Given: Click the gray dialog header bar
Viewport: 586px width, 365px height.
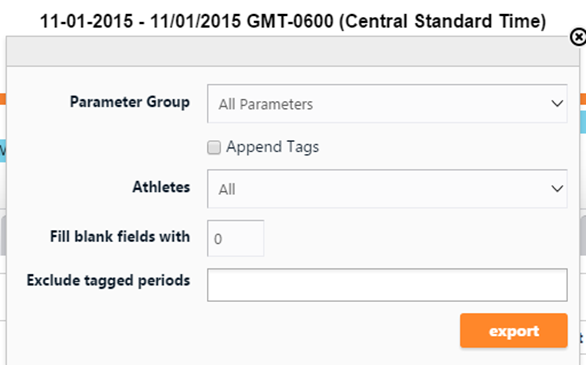Looking at the screenshot, I should coord(293,52).
